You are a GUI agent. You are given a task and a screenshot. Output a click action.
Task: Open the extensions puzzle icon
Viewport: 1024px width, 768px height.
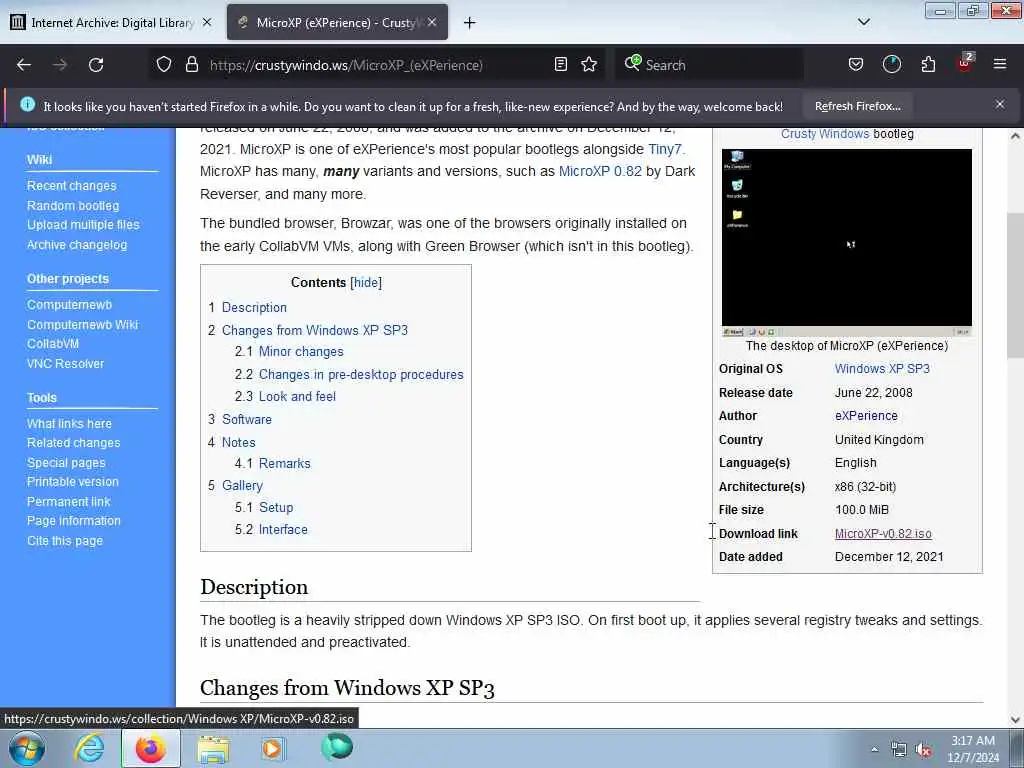click(928, 65)
